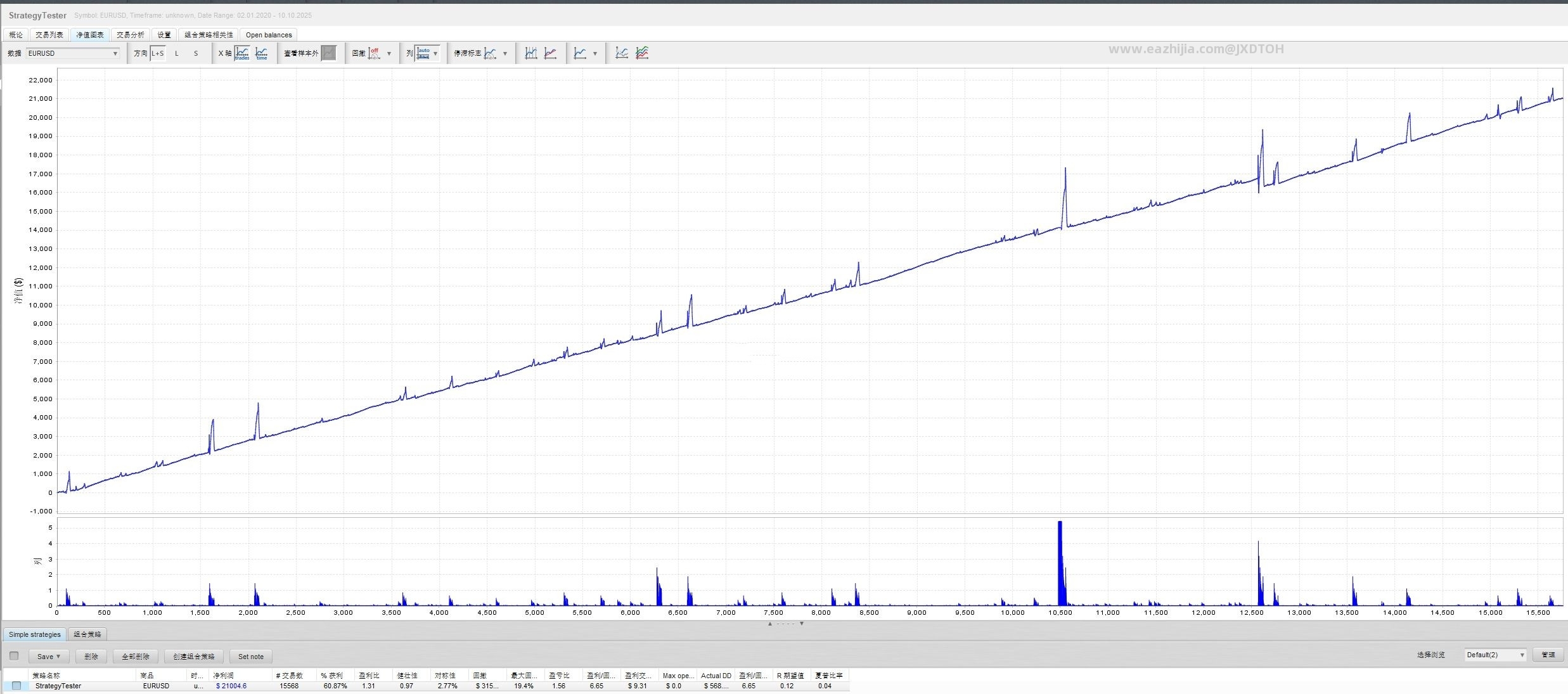This screenshot has height=694, width=1568.
Task: Open the 交易列表 trade list tab
Action: (49, 35)
